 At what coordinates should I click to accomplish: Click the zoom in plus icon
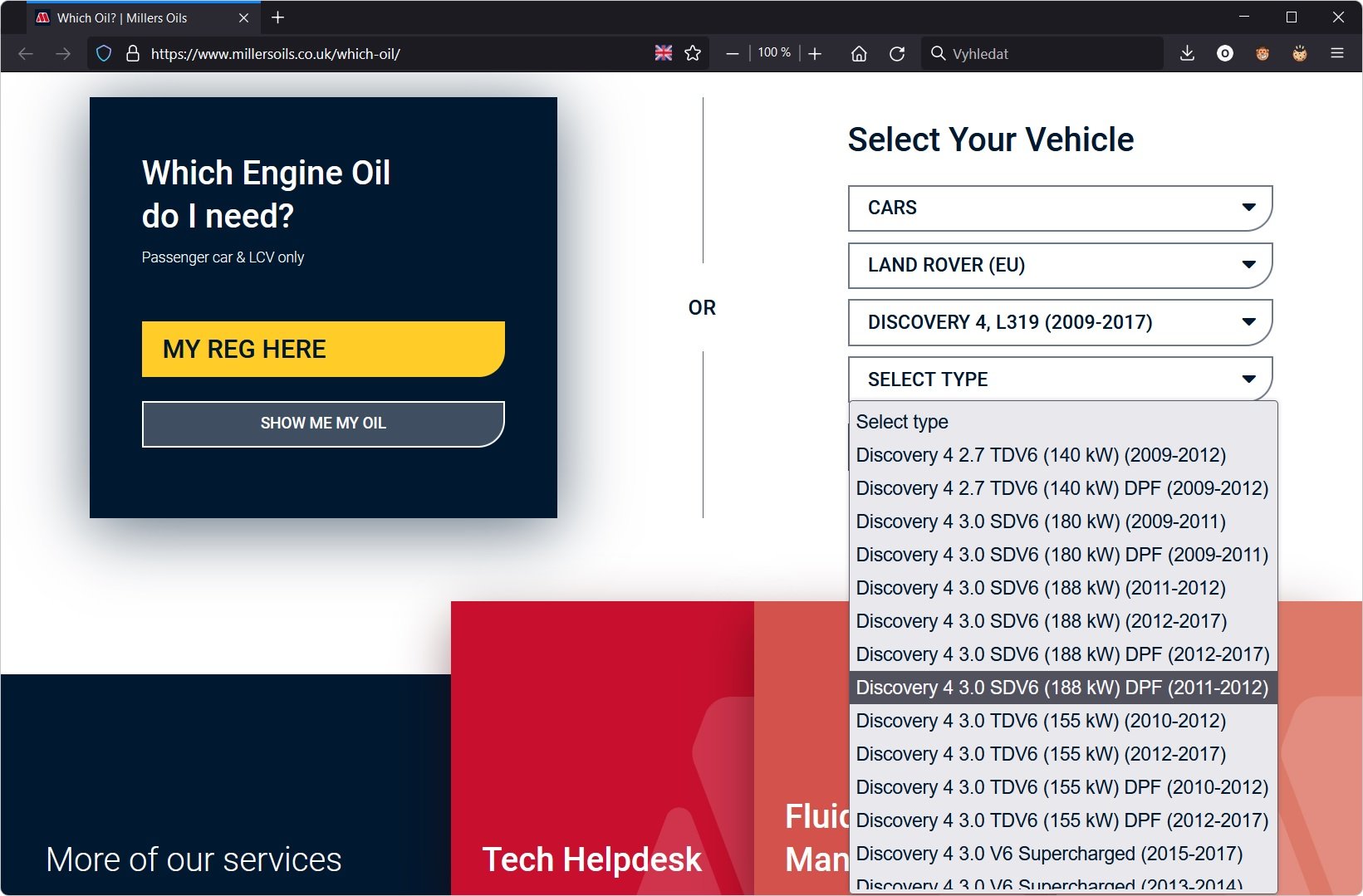(815, 53)
